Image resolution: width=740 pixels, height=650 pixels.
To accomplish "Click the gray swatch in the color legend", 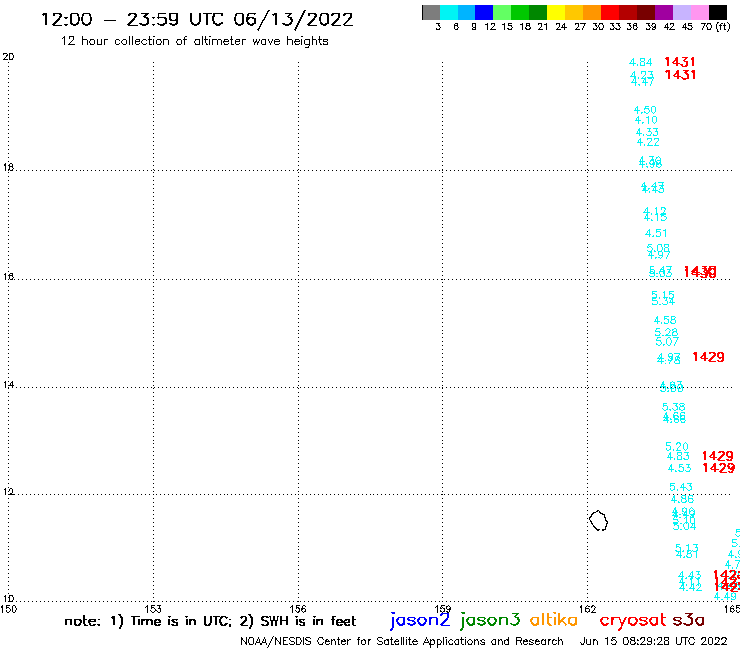I will (431, 12).
